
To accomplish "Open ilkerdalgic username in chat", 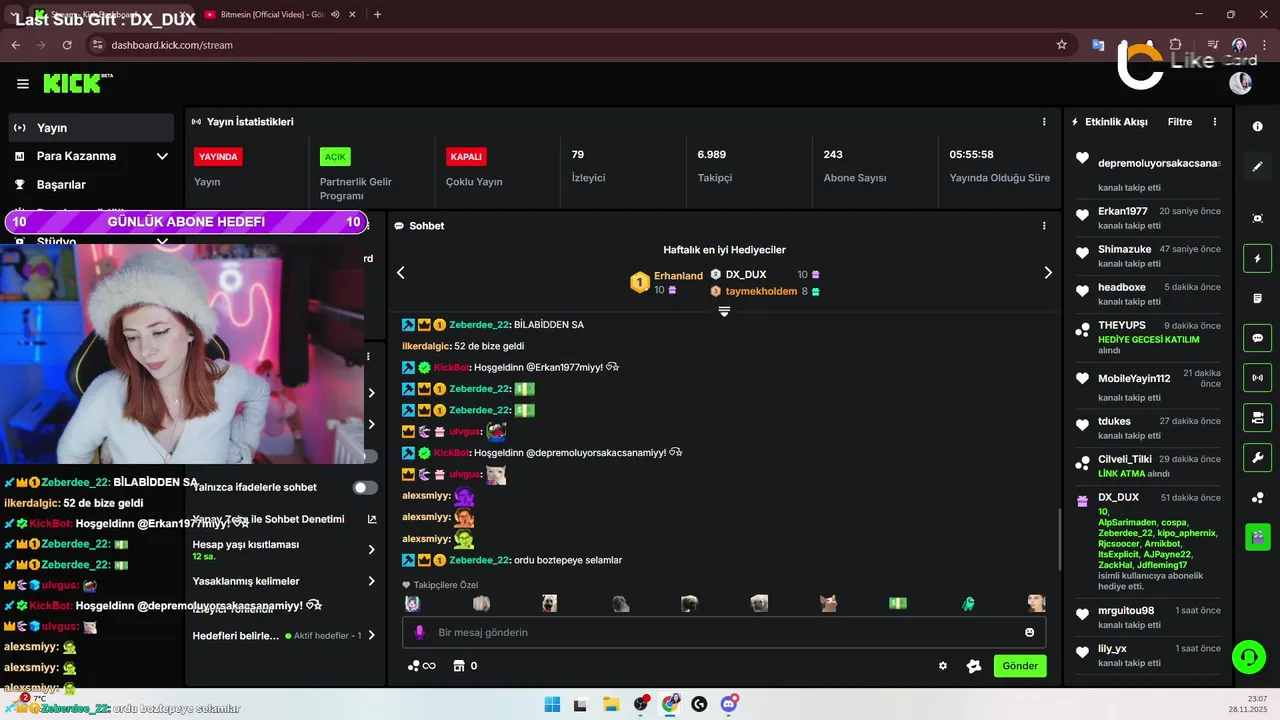I will coord(426,346).
